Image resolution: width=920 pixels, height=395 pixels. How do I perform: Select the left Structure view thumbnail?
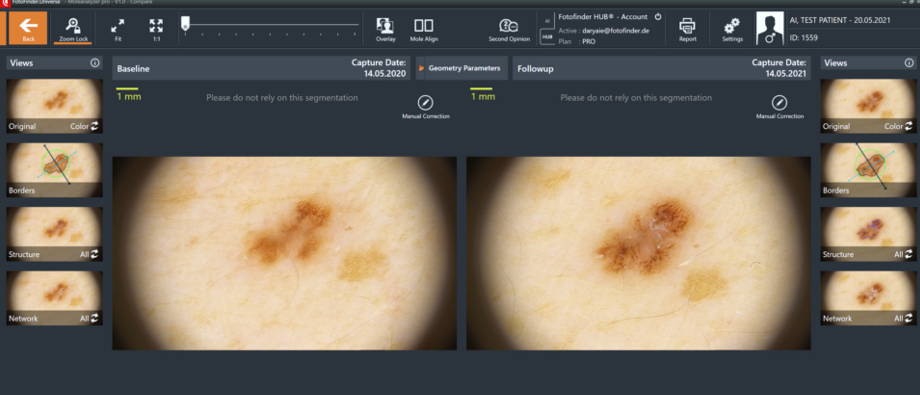click(55, 234)
